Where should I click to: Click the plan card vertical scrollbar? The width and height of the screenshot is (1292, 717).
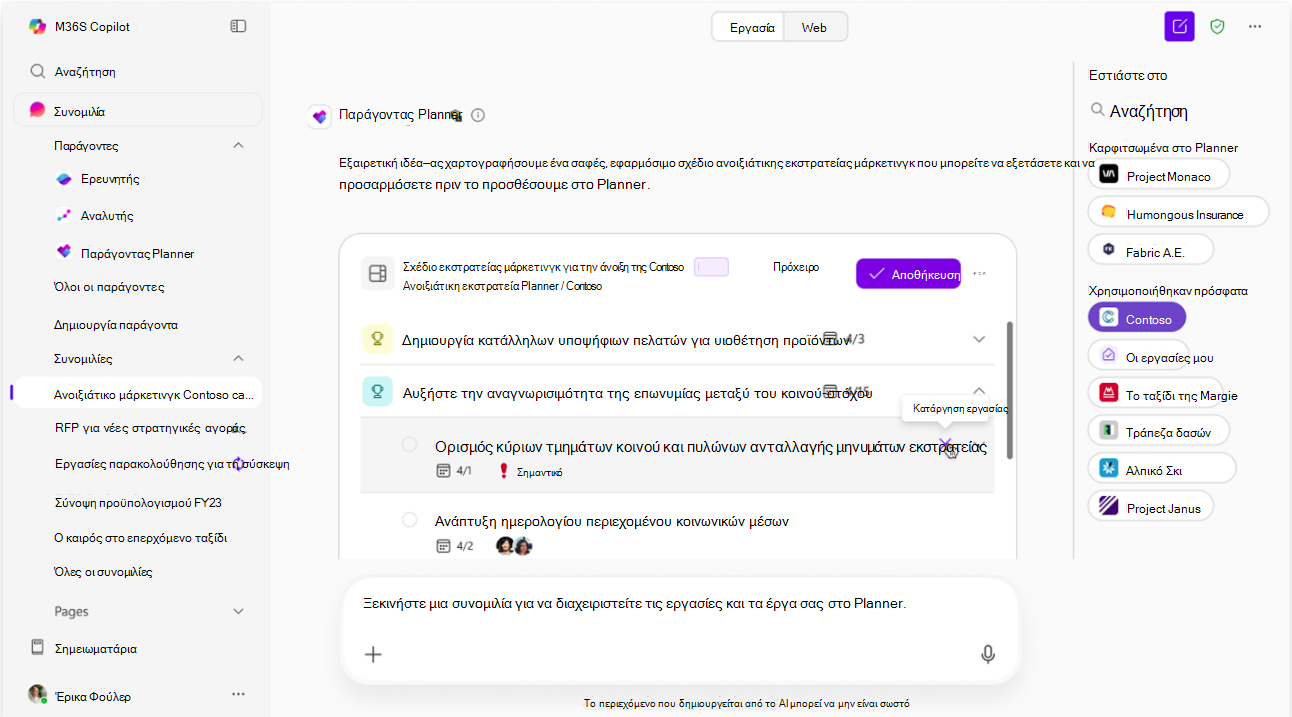[1010, 390]
